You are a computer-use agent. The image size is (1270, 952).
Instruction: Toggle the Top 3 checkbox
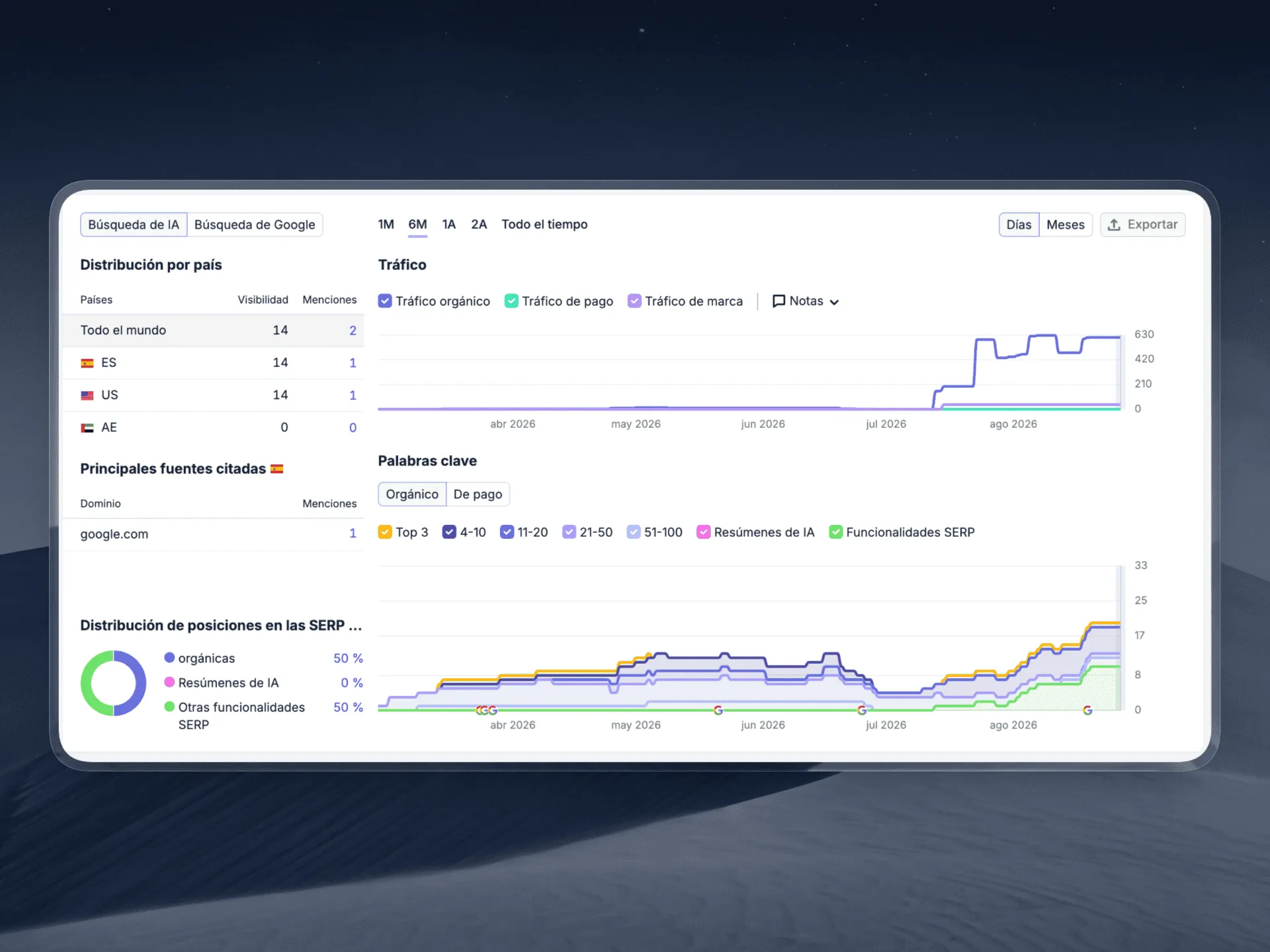tap(385, 532)
